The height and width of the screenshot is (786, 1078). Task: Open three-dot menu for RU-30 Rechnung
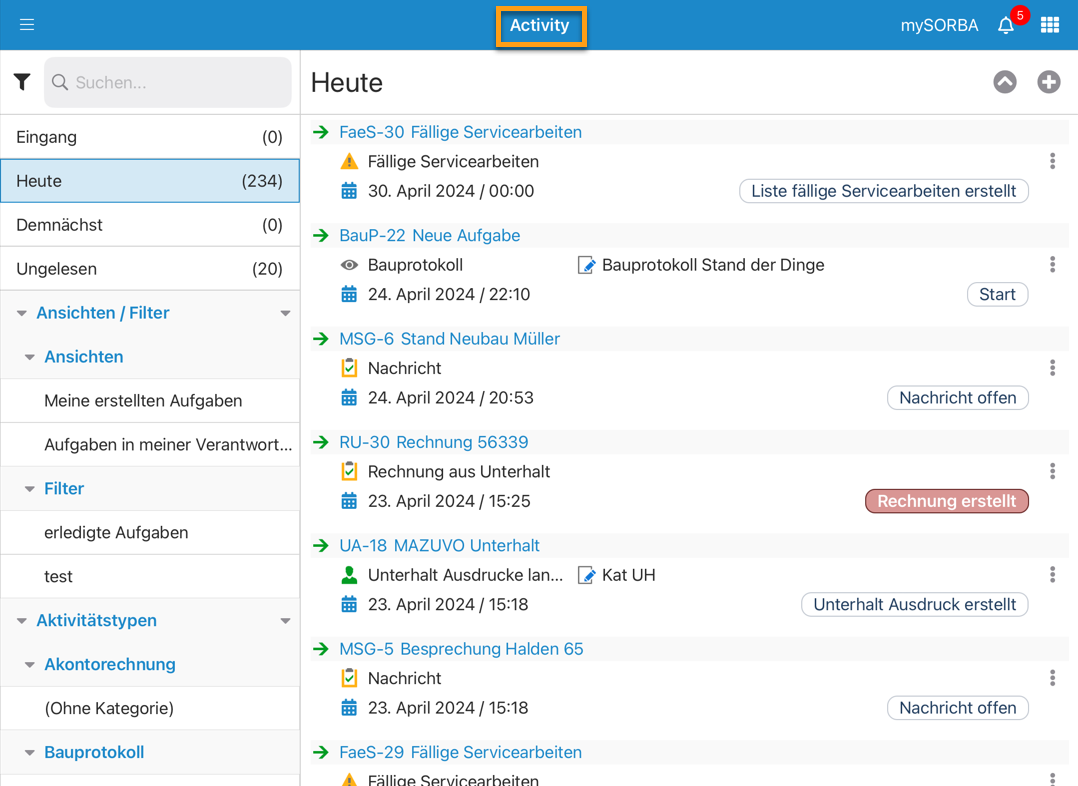click(x=1052, y=471)
